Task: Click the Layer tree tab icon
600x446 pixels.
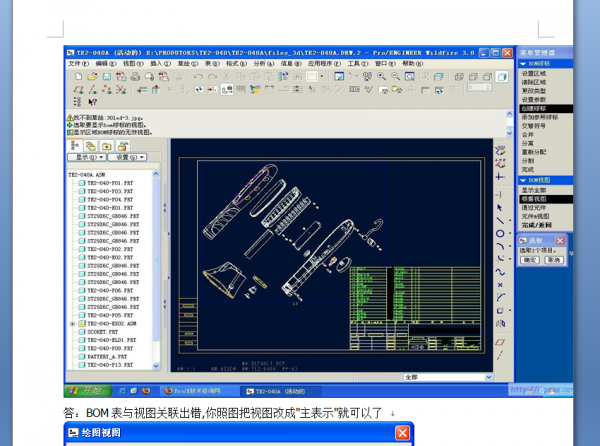Action: pos(91,146)
